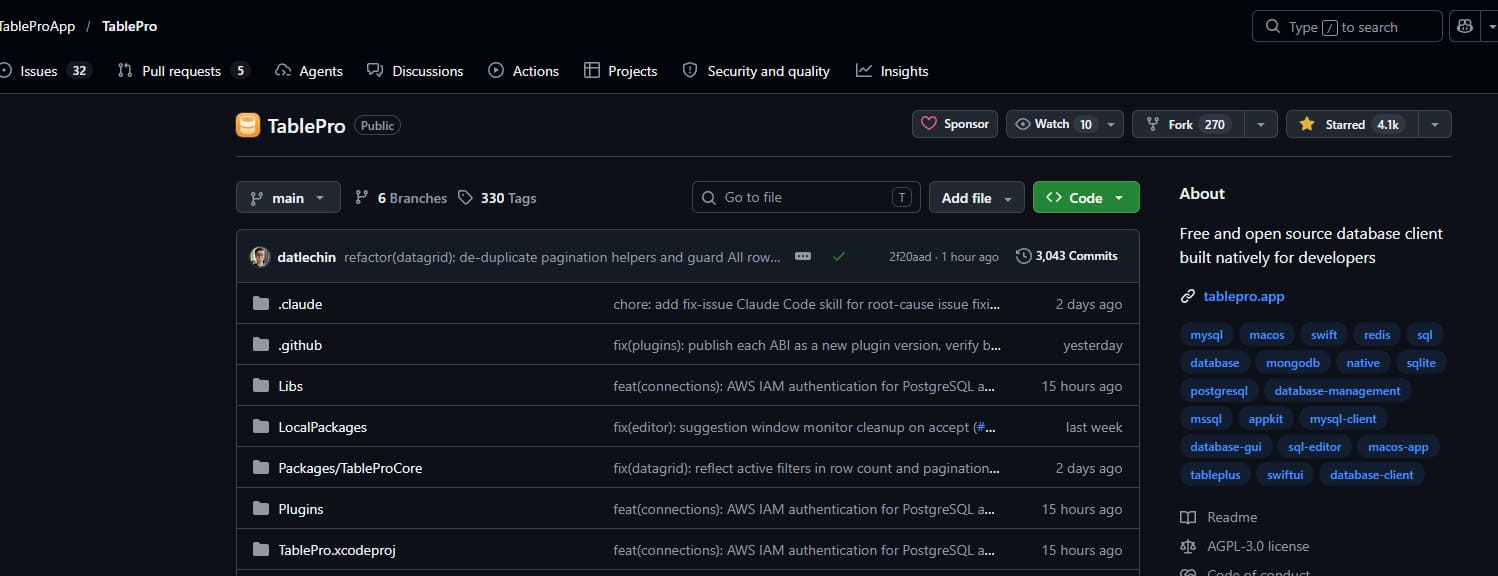Viewport: 1498px width, 576px height.
Task: Select the swiftui topic tag
Action: click(1284, 475)
